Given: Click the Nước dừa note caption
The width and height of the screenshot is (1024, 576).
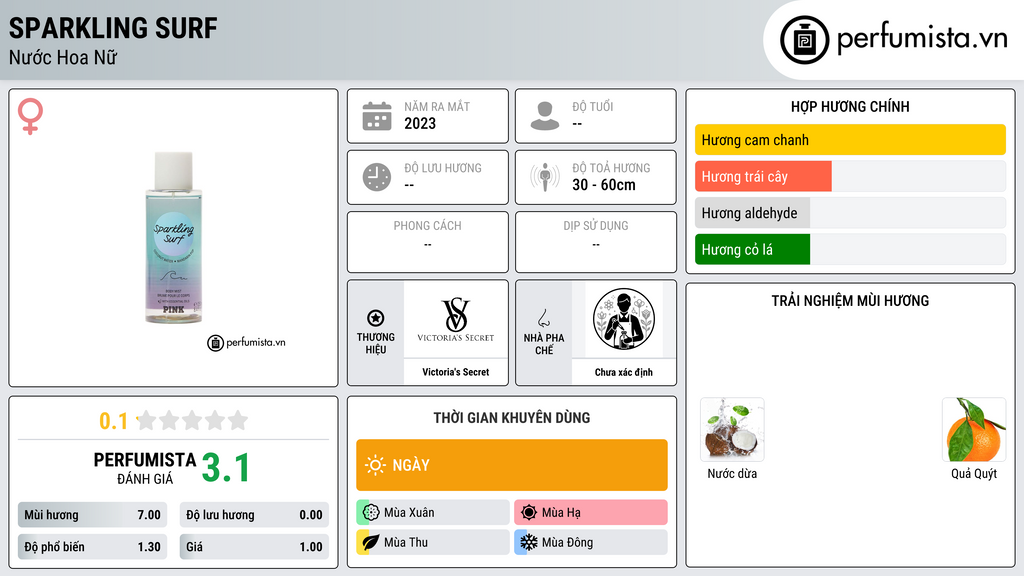Looking at the screenshot, I should pos(732,473).
